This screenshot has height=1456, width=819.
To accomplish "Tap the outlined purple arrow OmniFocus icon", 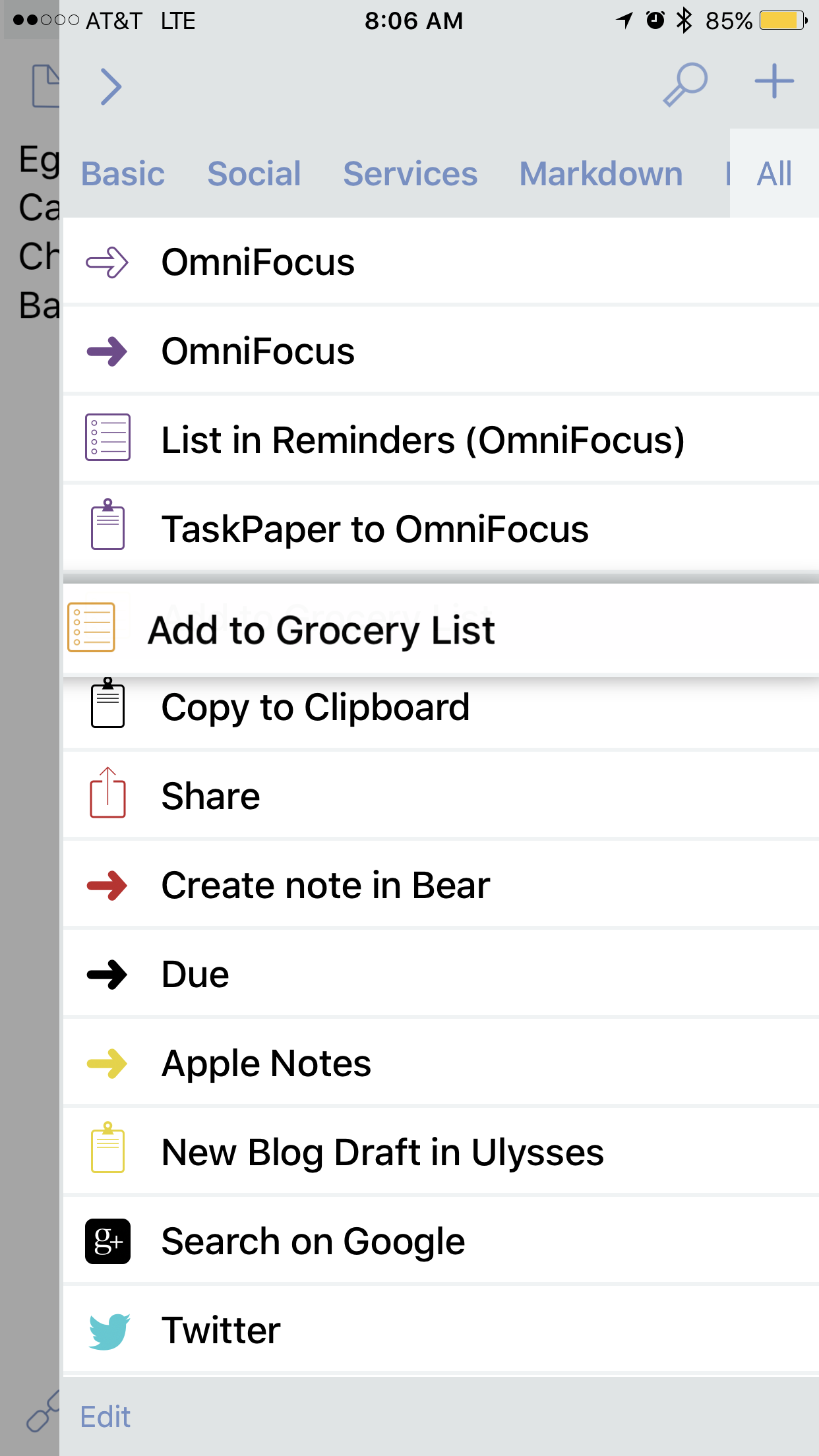I will pyautogui.click(x=107, y=262).
